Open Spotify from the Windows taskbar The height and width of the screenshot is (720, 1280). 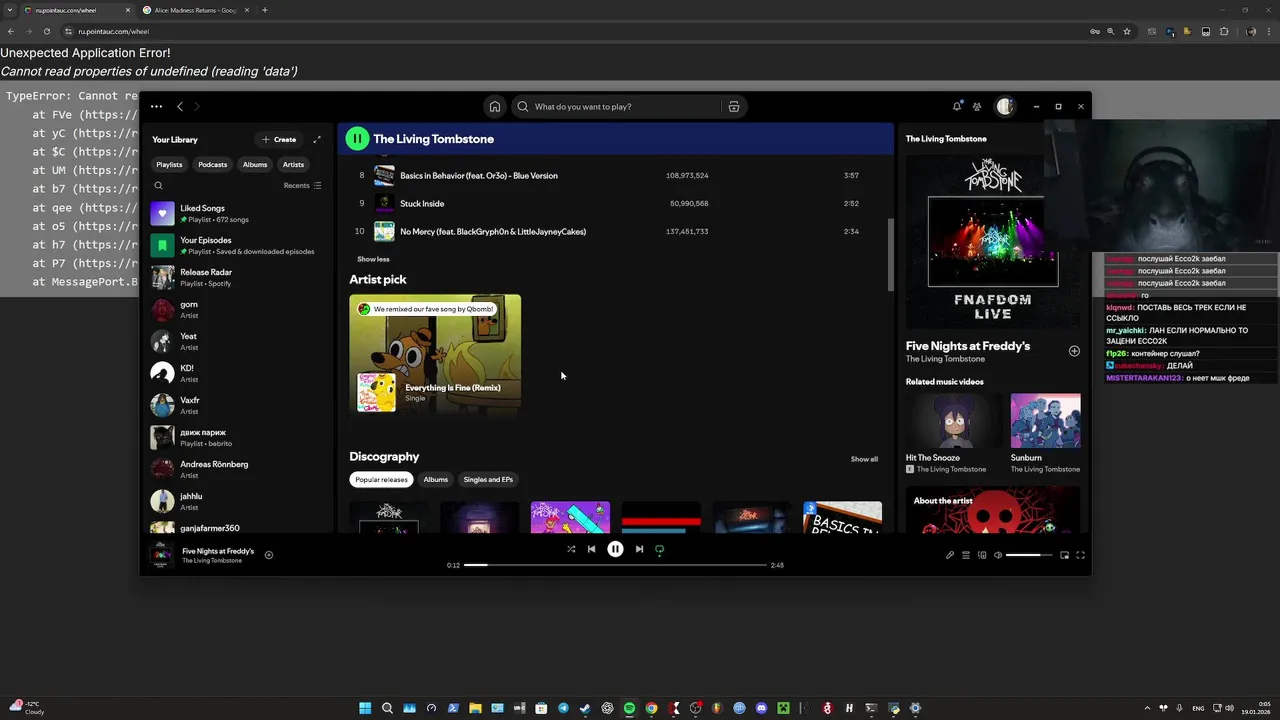tap(629, 708)
